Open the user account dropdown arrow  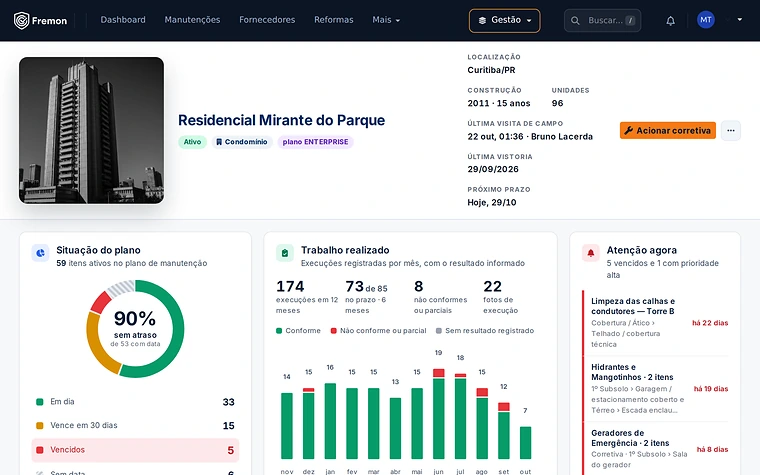pos(740,20)
